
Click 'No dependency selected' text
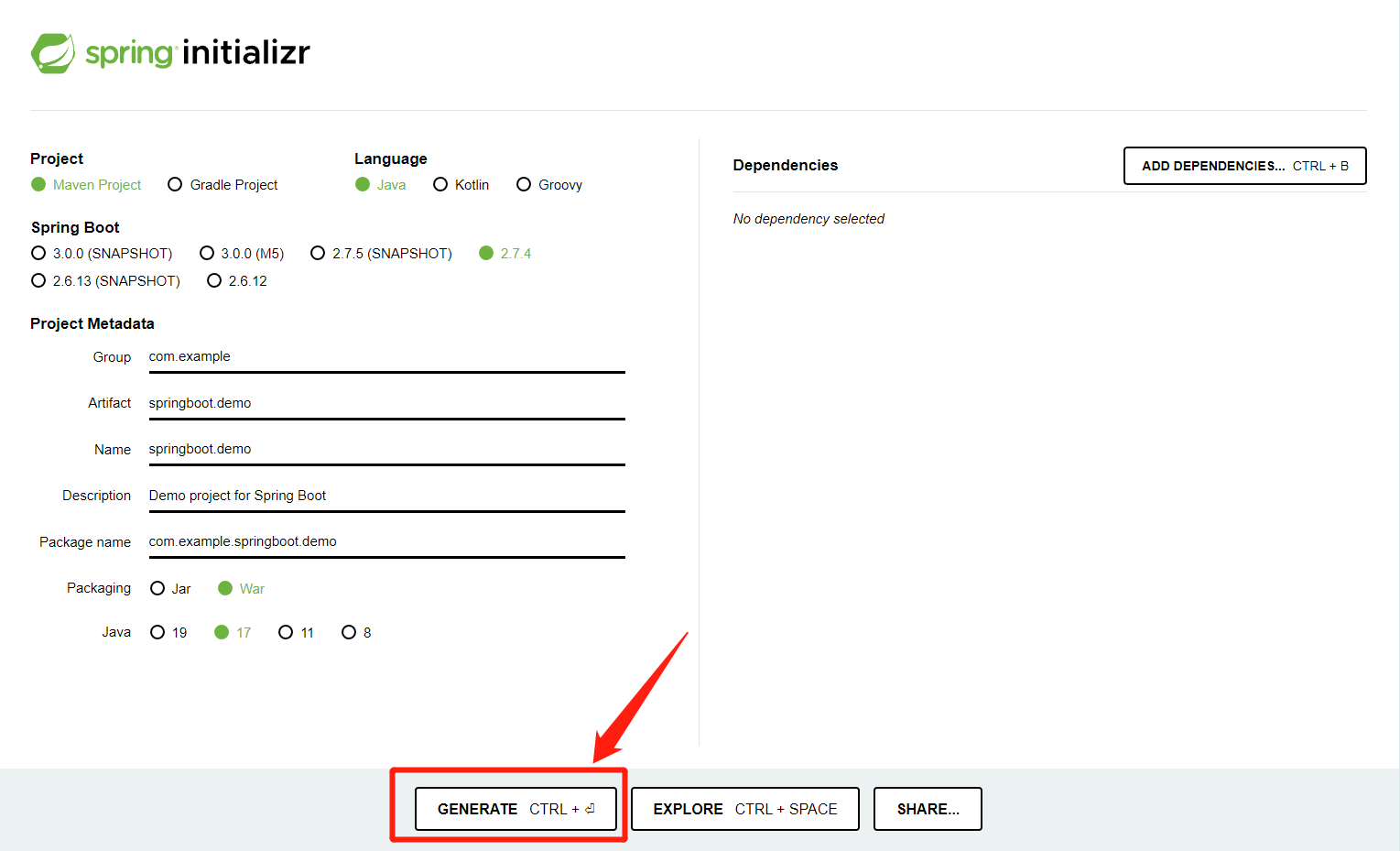coord(809,219)
